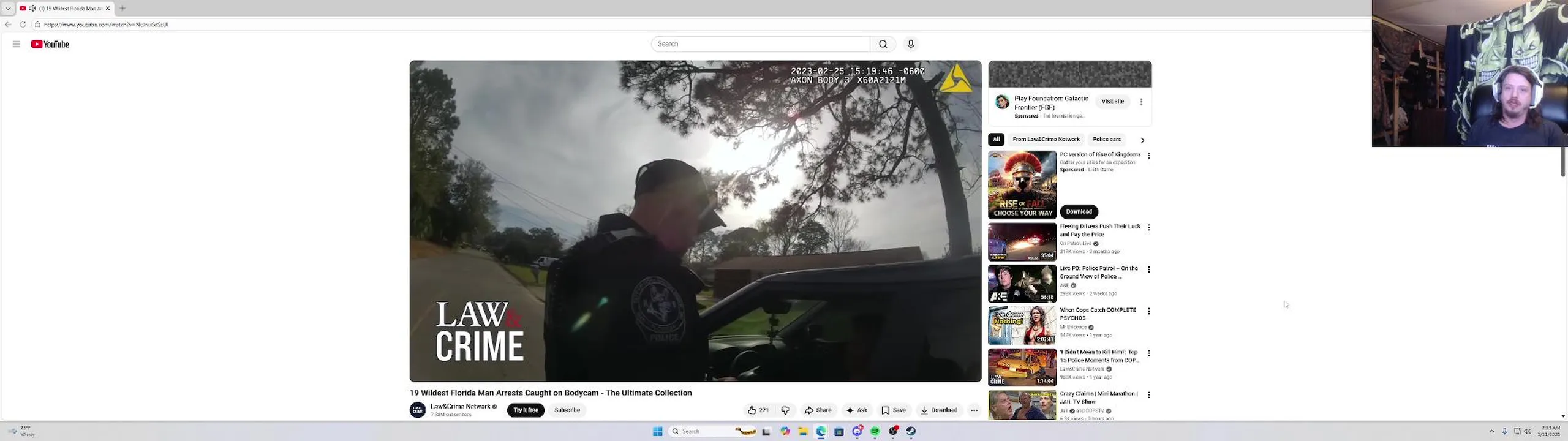Screen dimensions: 1568x441
Task: Open the YouTube hamburger guide menu
Action: 17,44
